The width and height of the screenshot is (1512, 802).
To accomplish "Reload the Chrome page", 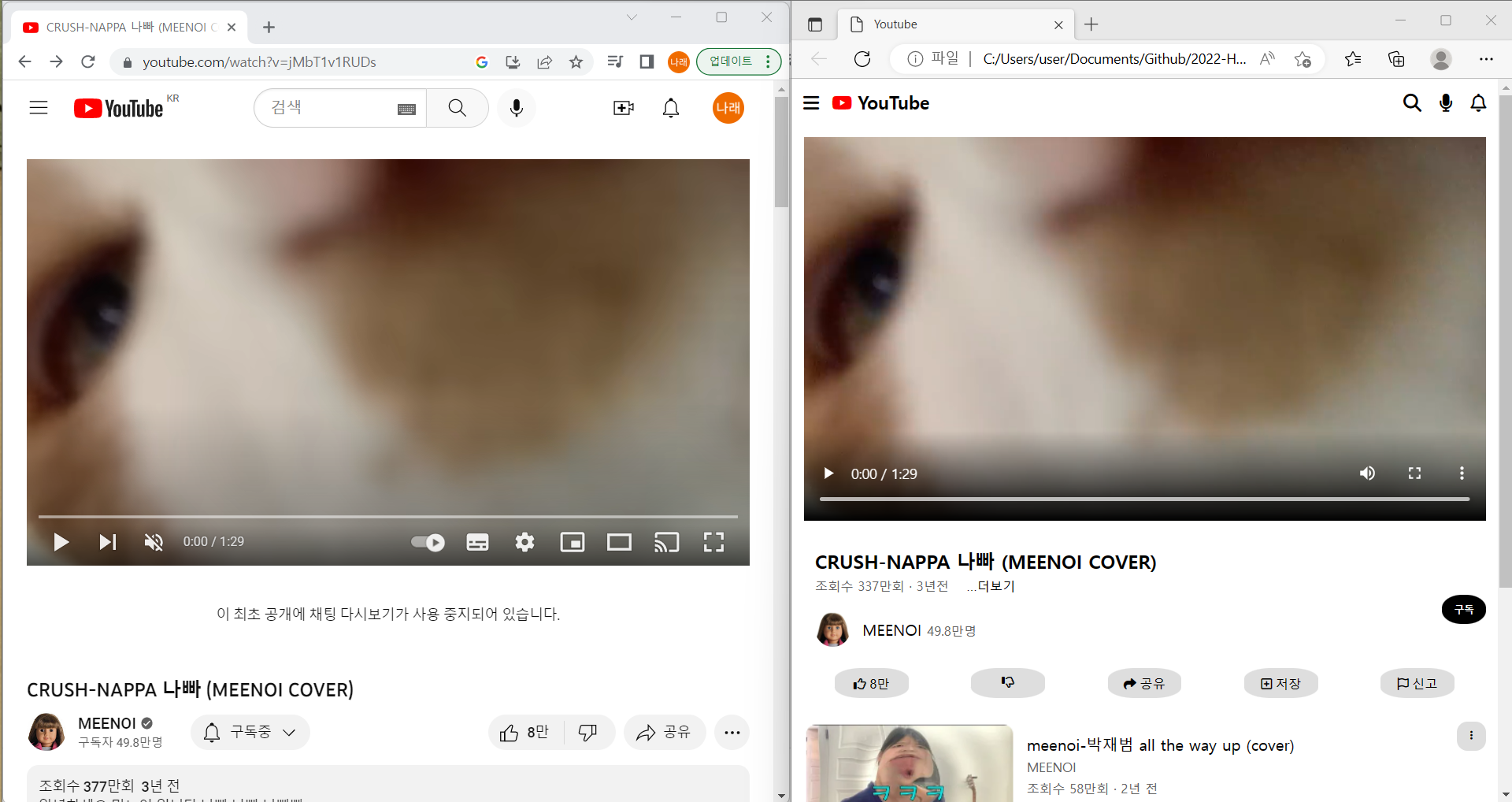I will pyautogui.click(x=88, y=61).
